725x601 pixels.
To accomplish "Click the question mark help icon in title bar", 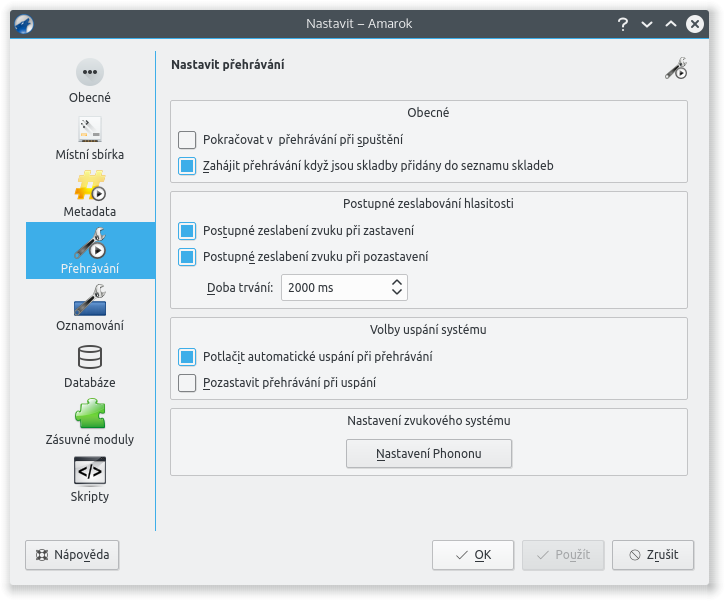I will coord(623,24).
